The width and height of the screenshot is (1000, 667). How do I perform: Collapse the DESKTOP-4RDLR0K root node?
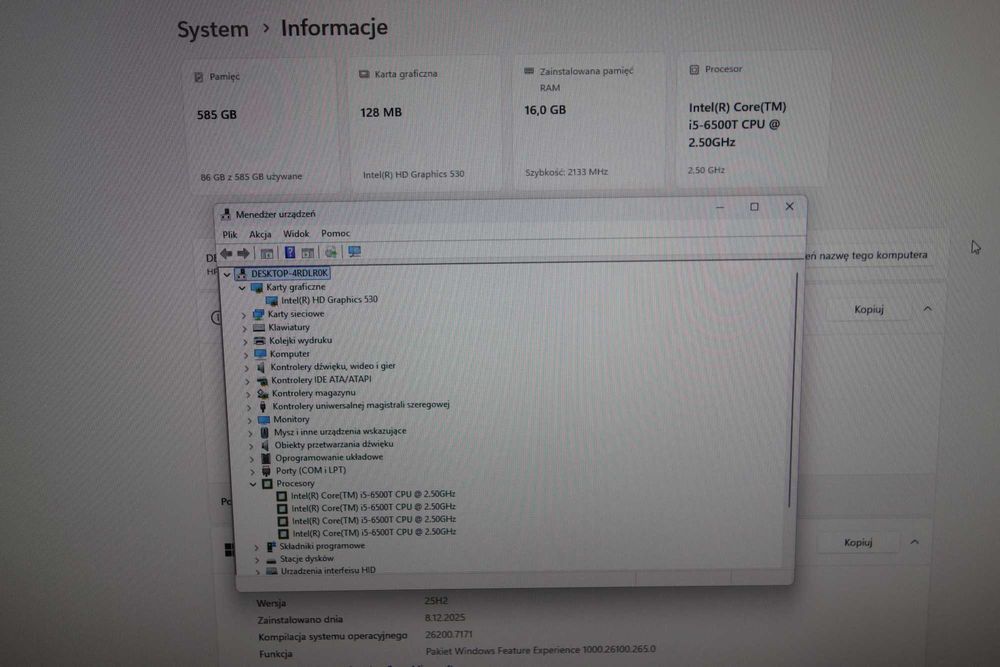click(227, 275)
